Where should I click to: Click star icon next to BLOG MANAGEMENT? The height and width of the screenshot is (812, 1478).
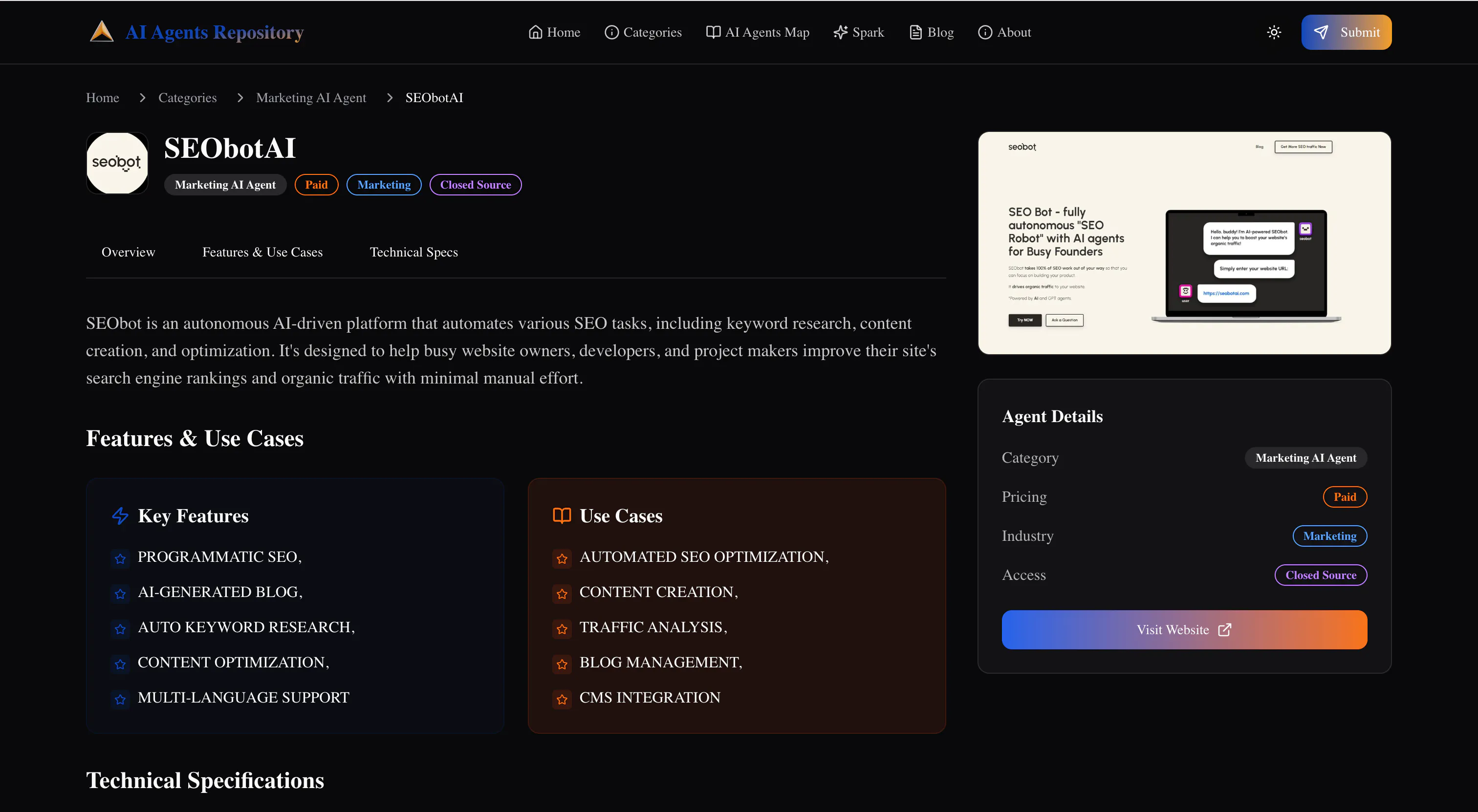click(x=562, y=664)
